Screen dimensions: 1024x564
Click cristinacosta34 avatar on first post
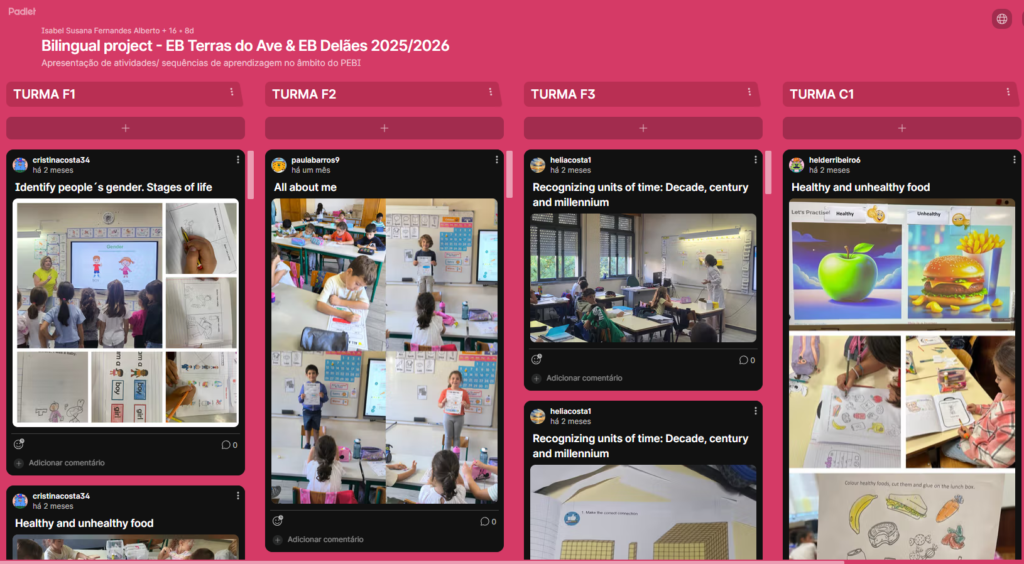pos(20,165)
